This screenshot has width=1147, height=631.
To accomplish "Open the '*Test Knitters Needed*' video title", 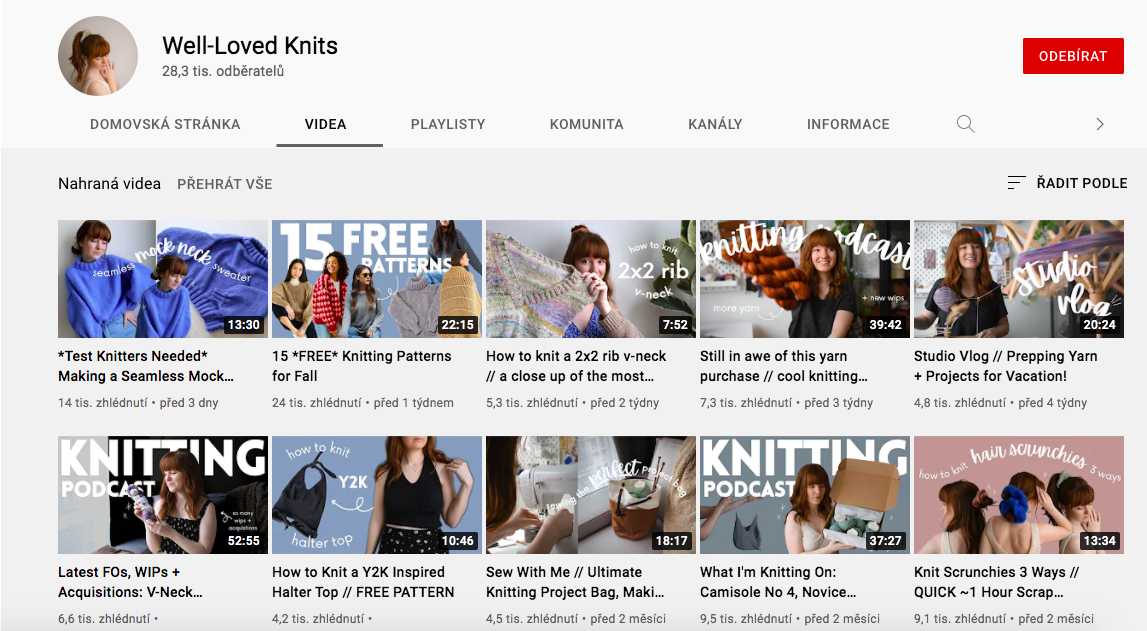I will [146, 366].
